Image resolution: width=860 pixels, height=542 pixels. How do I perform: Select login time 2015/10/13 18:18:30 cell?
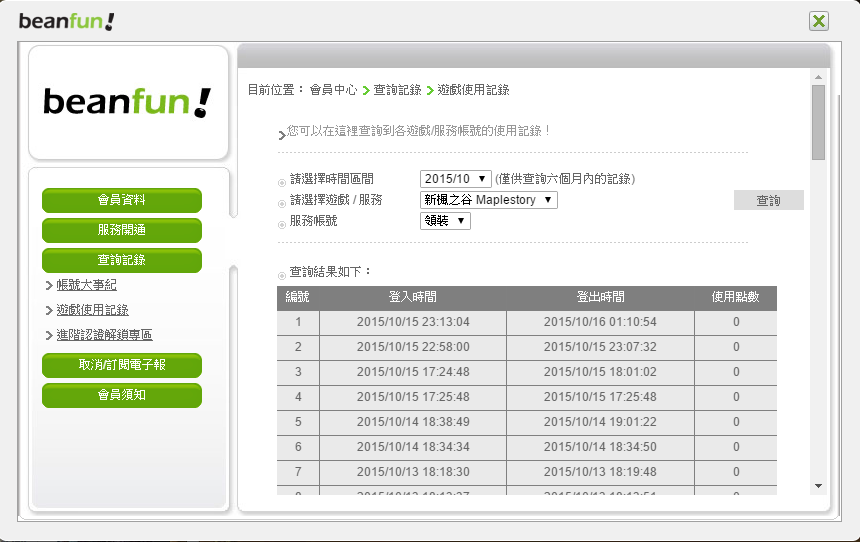(x=413, y=472)
